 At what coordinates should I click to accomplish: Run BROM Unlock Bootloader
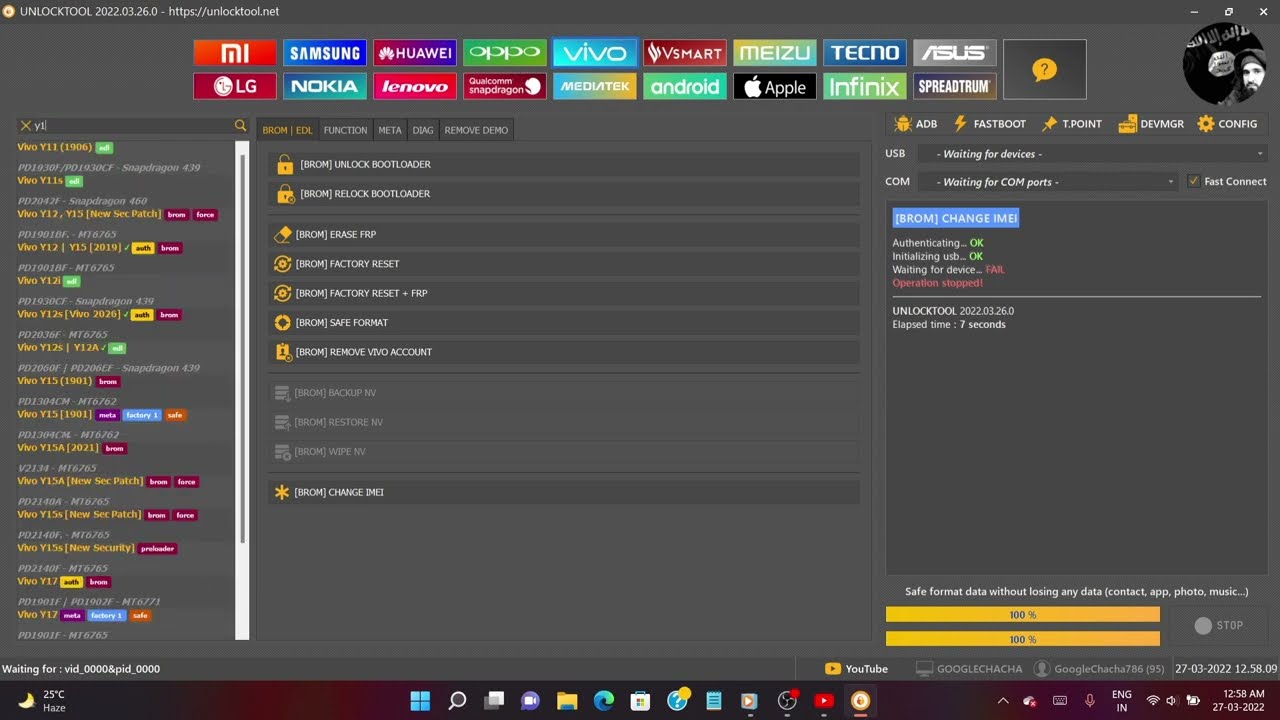pyautogui.click(x=564, y=164)
